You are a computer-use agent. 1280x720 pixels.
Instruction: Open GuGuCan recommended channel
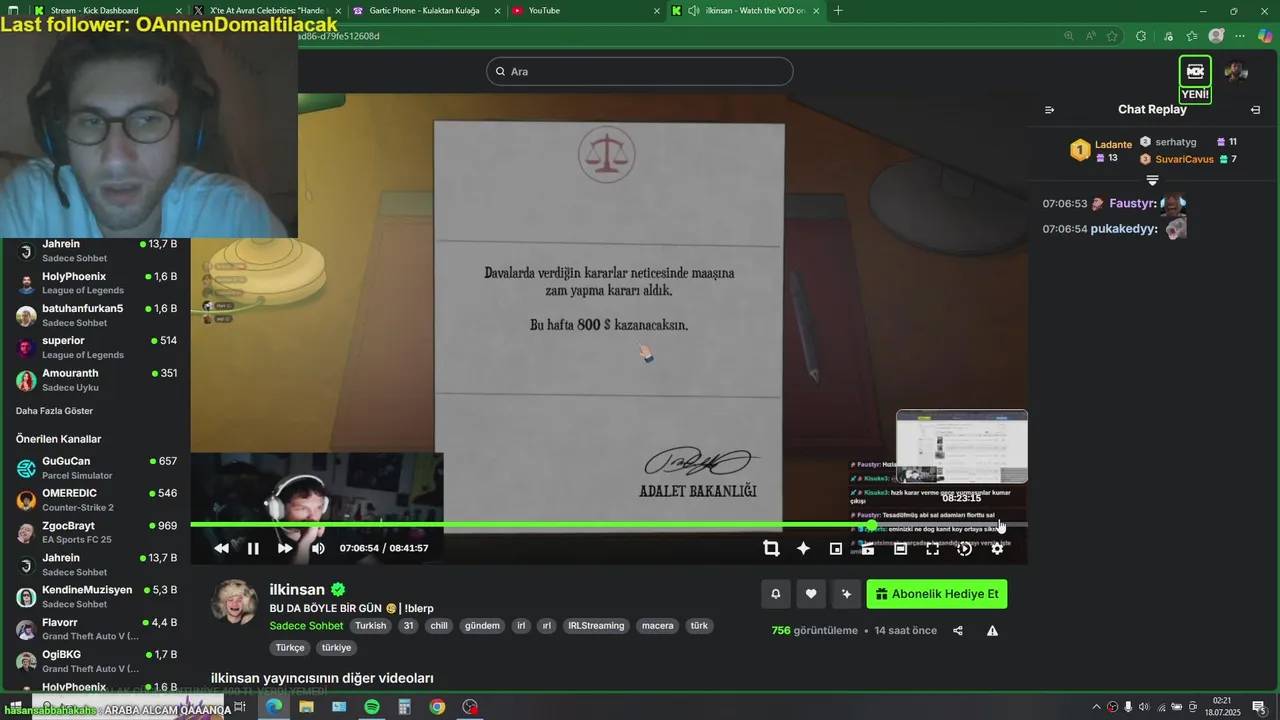[x=96, y=468]
